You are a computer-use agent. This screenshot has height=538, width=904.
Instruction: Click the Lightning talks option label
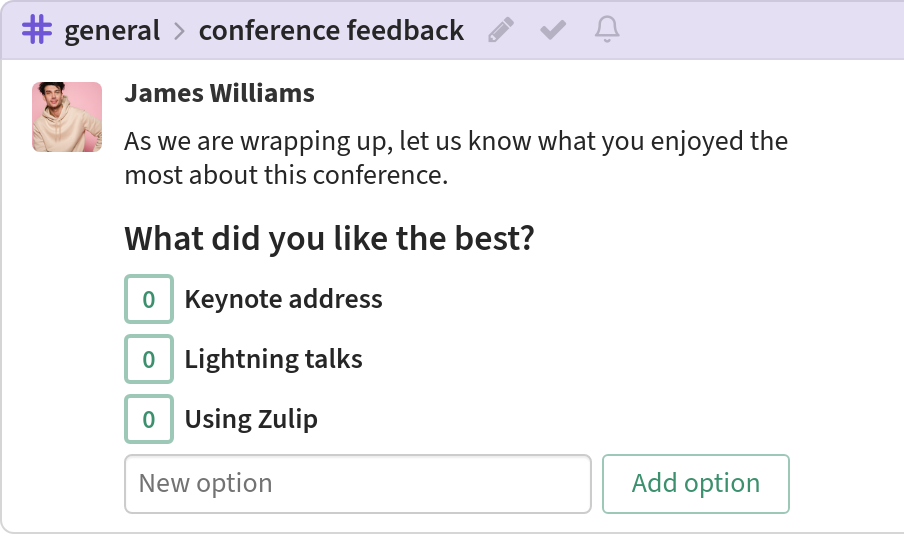point(273,359)
